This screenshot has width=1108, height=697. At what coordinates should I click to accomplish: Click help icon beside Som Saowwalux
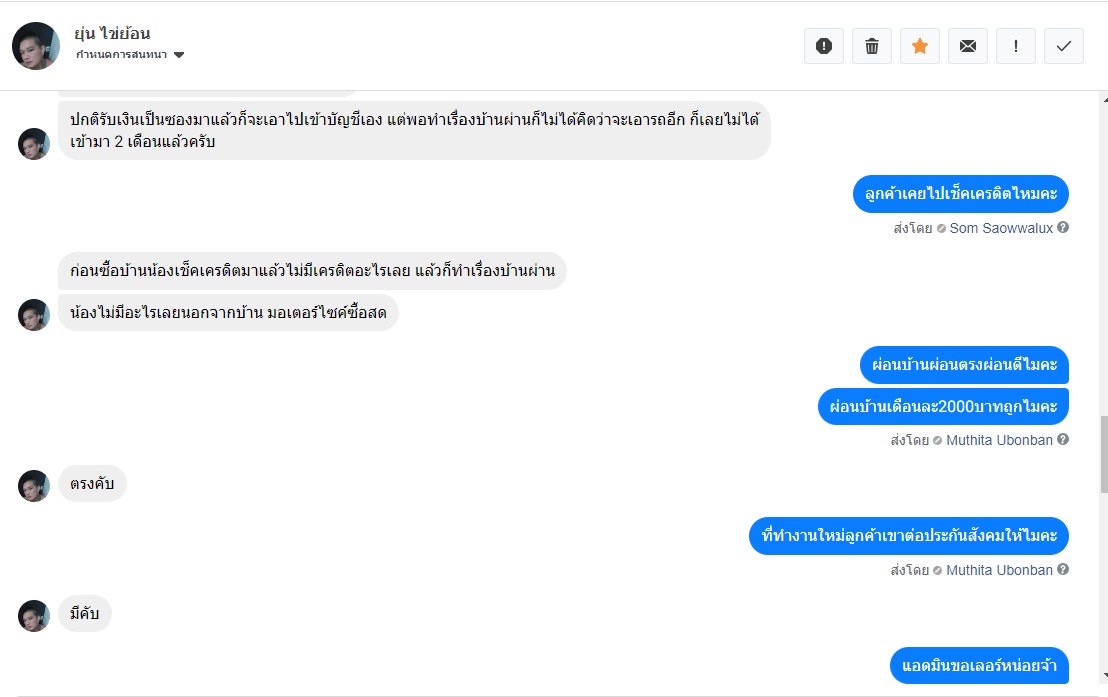point(1063,227)
